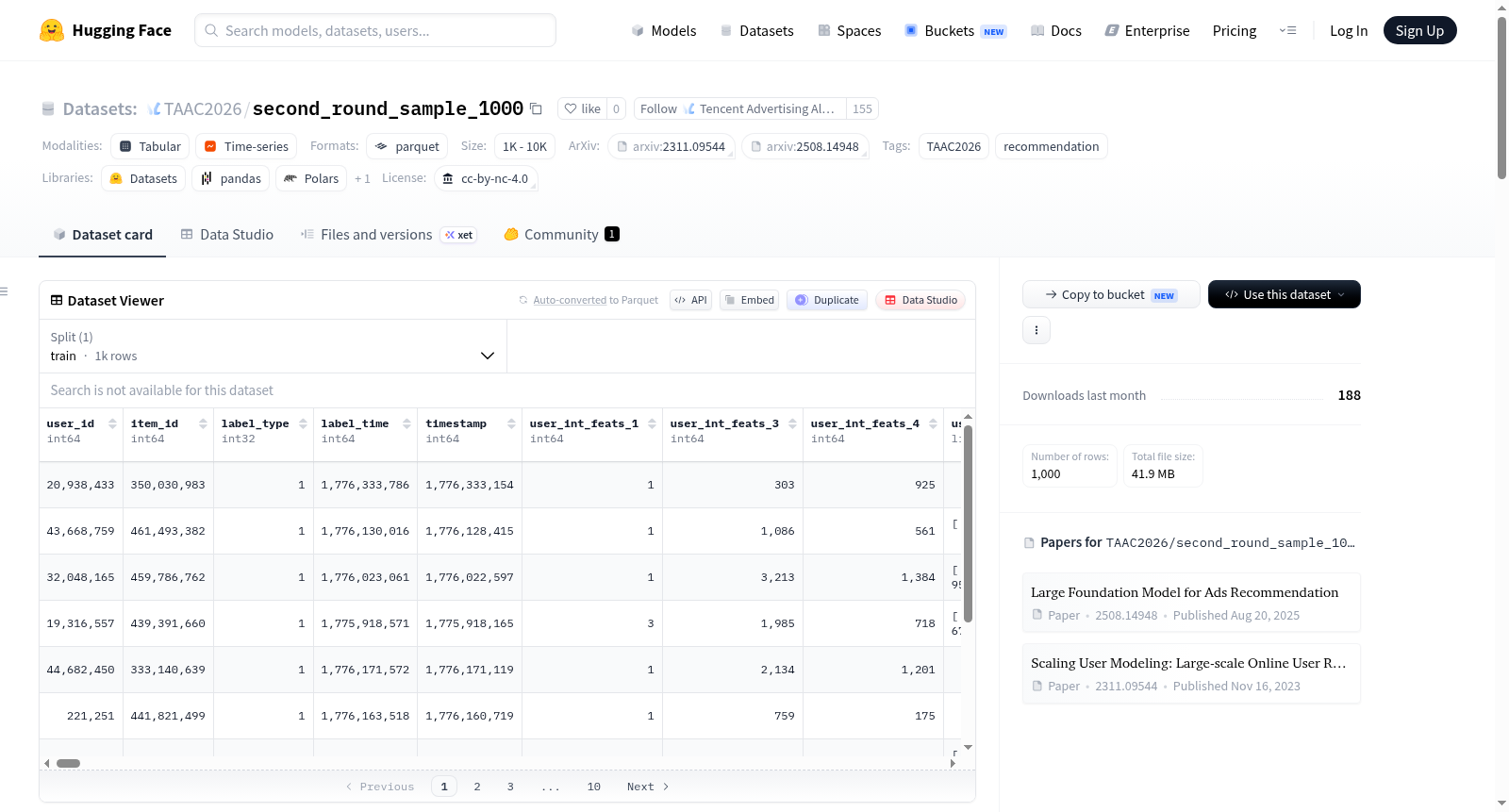
Task: Open the arxiv:2508.14948 paper tag
Action: (x=804, y=146)
